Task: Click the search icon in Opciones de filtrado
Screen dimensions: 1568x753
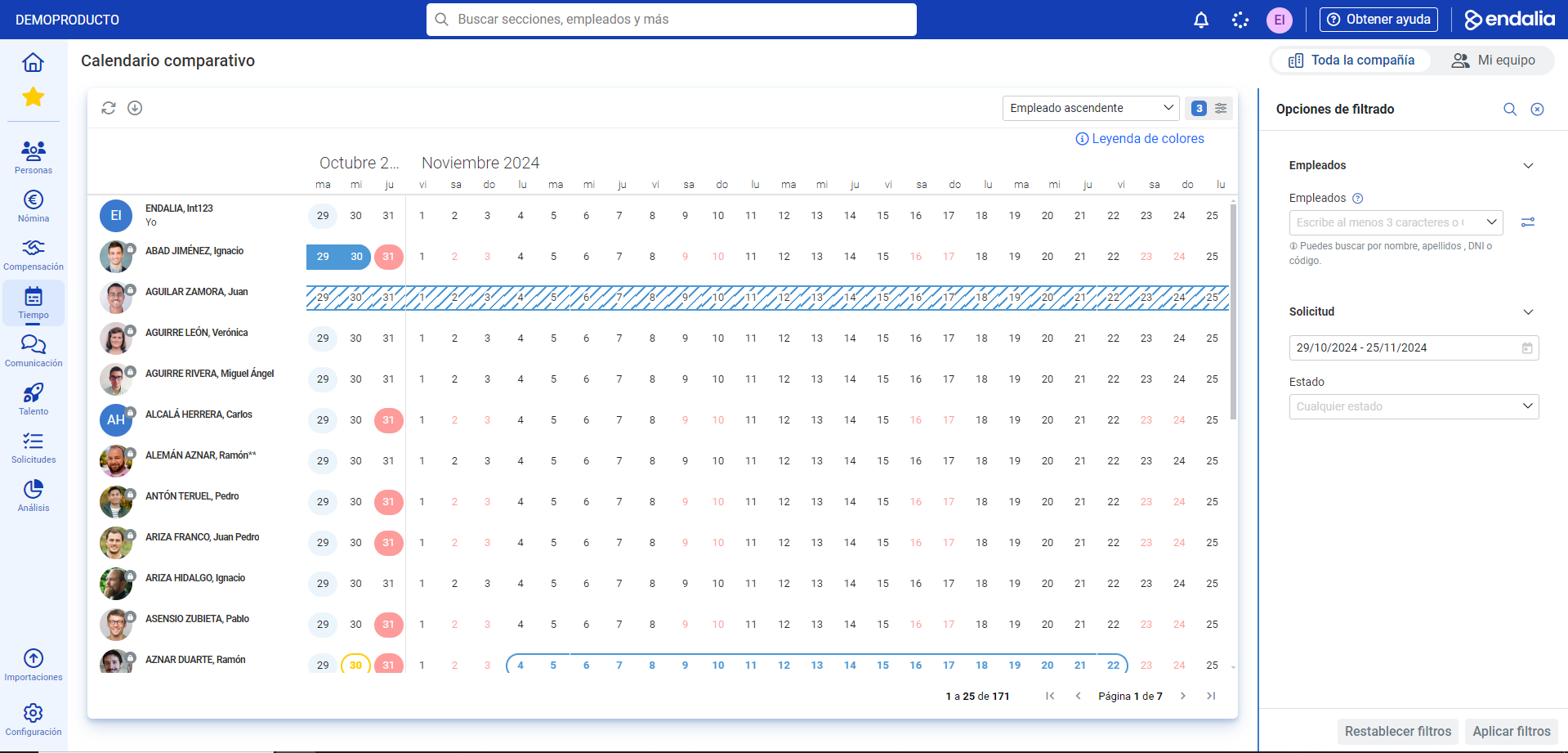Action: 1510,110
